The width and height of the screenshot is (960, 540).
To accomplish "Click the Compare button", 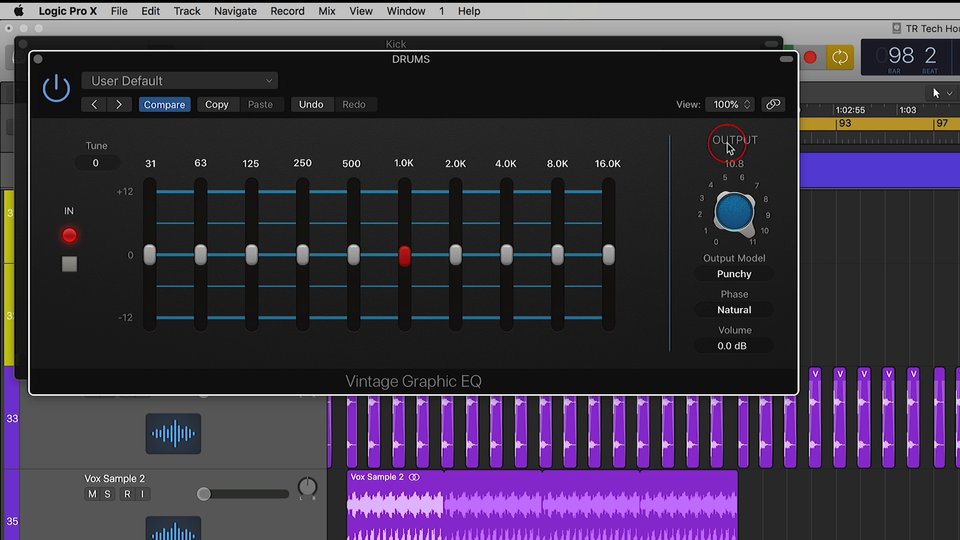I will [164, 105].
